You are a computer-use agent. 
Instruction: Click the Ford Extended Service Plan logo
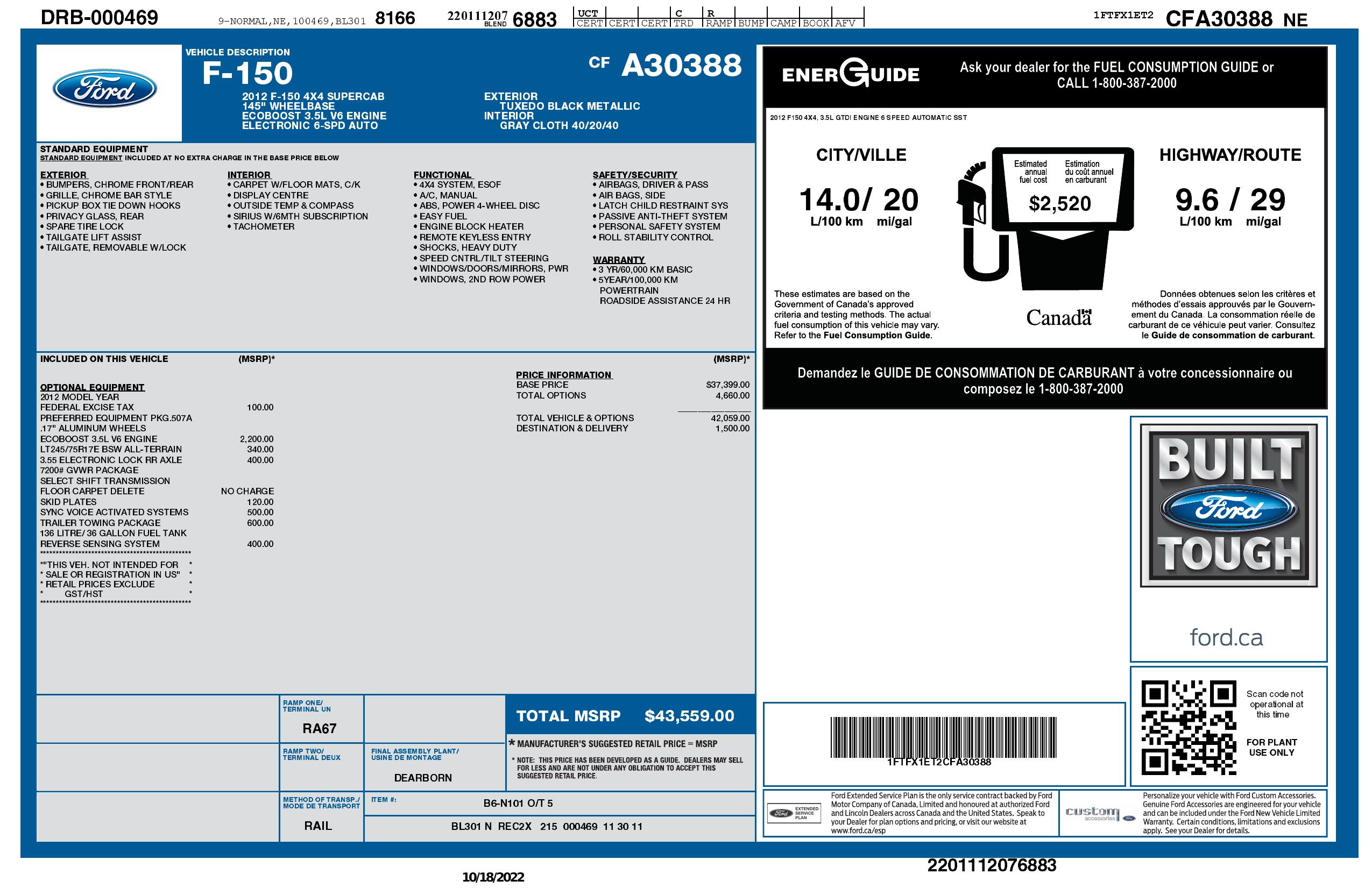793,813
